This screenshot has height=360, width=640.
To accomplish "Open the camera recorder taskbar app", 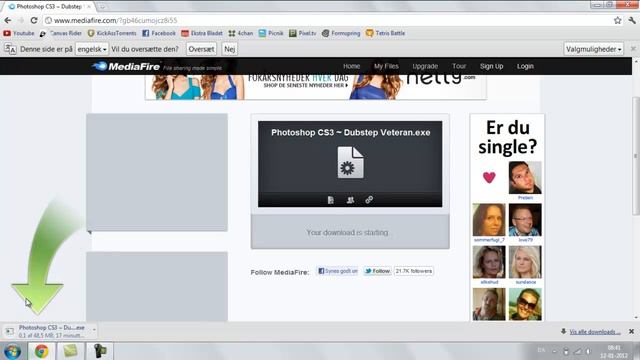I will click(99, 351).
